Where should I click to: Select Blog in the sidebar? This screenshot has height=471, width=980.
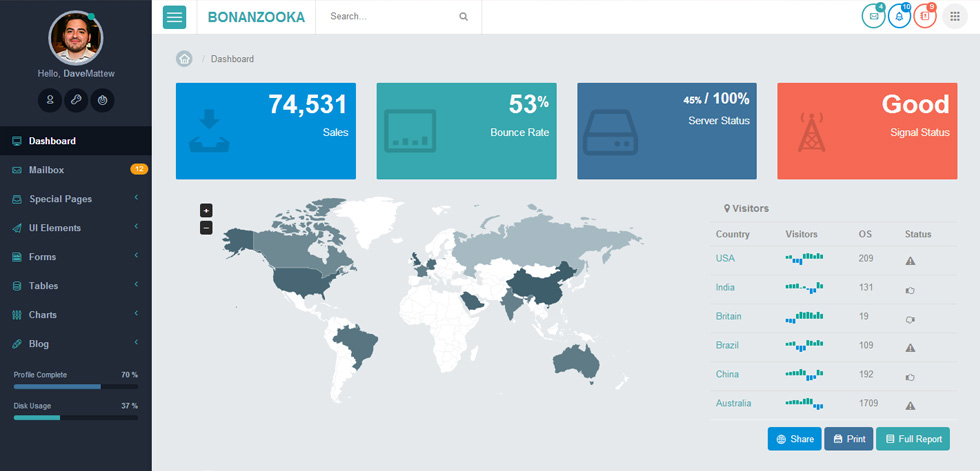tap(76, 344)
